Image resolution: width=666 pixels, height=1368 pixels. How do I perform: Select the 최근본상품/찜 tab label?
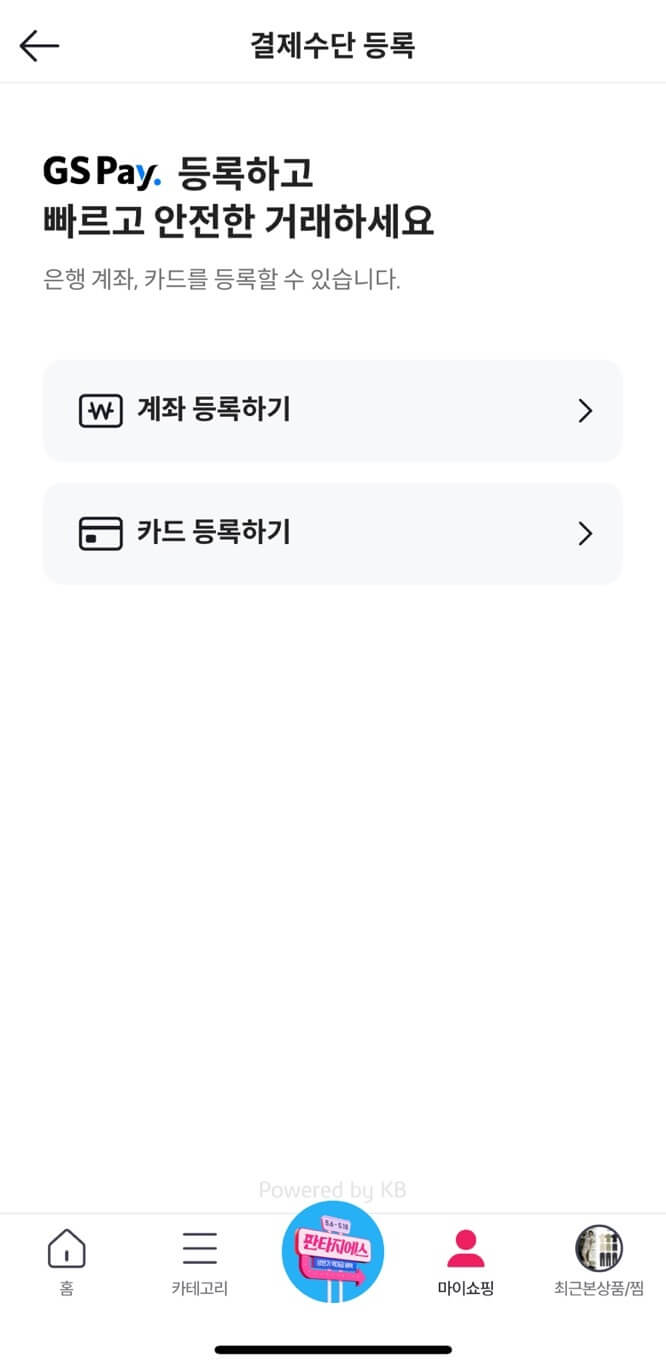coord(599,1289)
